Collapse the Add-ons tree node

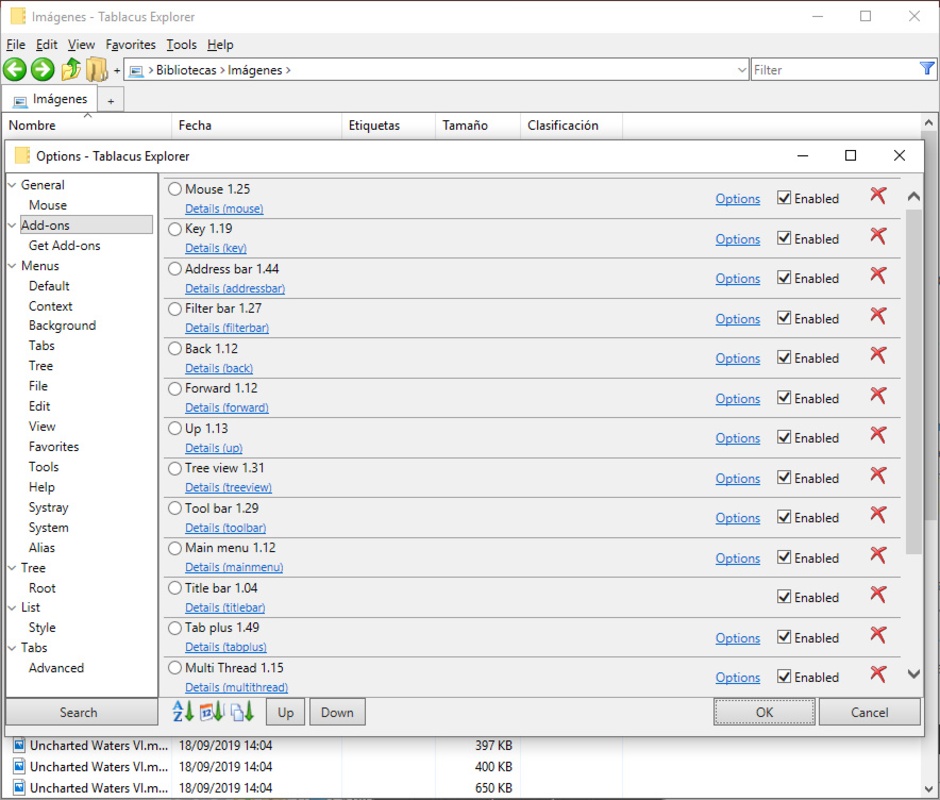[x=12, y=225]
